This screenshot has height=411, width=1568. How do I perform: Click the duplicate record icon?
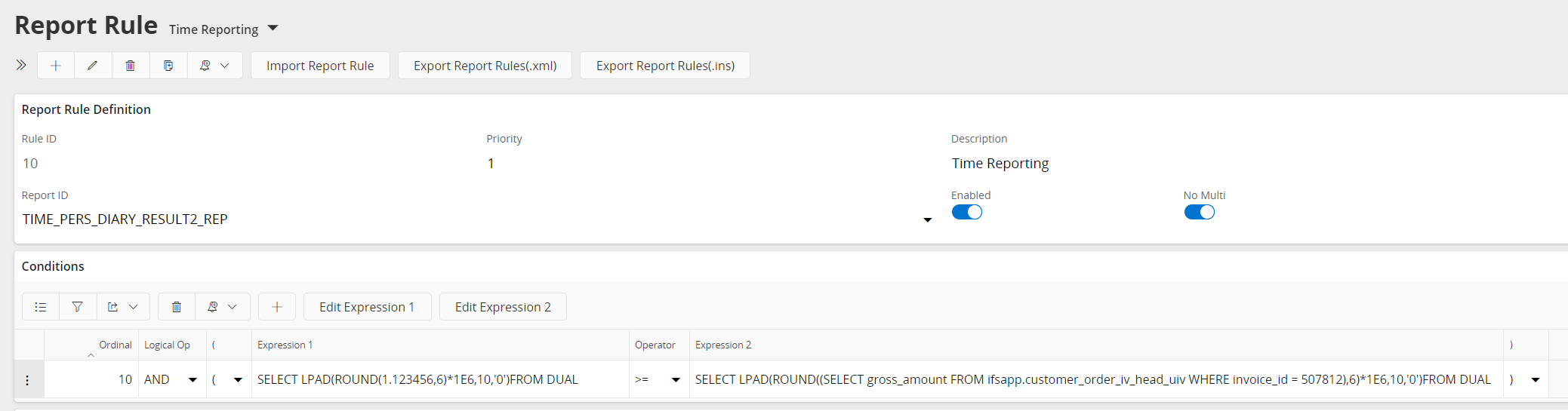coord(168,66)
